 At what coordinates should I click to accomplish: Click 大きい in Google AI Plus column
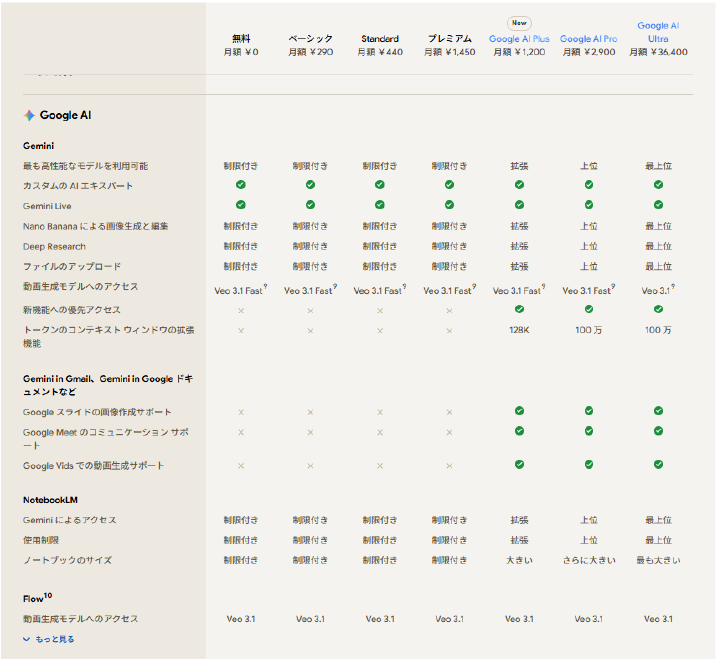[519, 561]
